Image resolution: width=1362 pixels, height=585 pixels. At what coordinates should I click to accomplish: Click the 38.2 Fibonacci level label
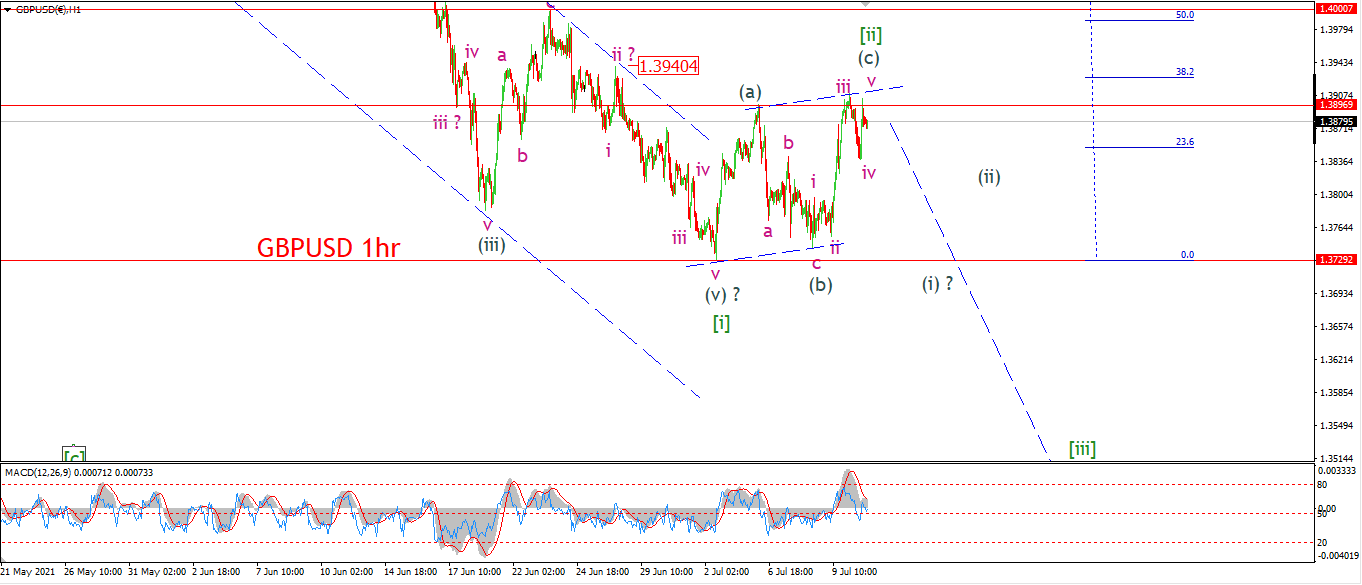pos(1185,72)
